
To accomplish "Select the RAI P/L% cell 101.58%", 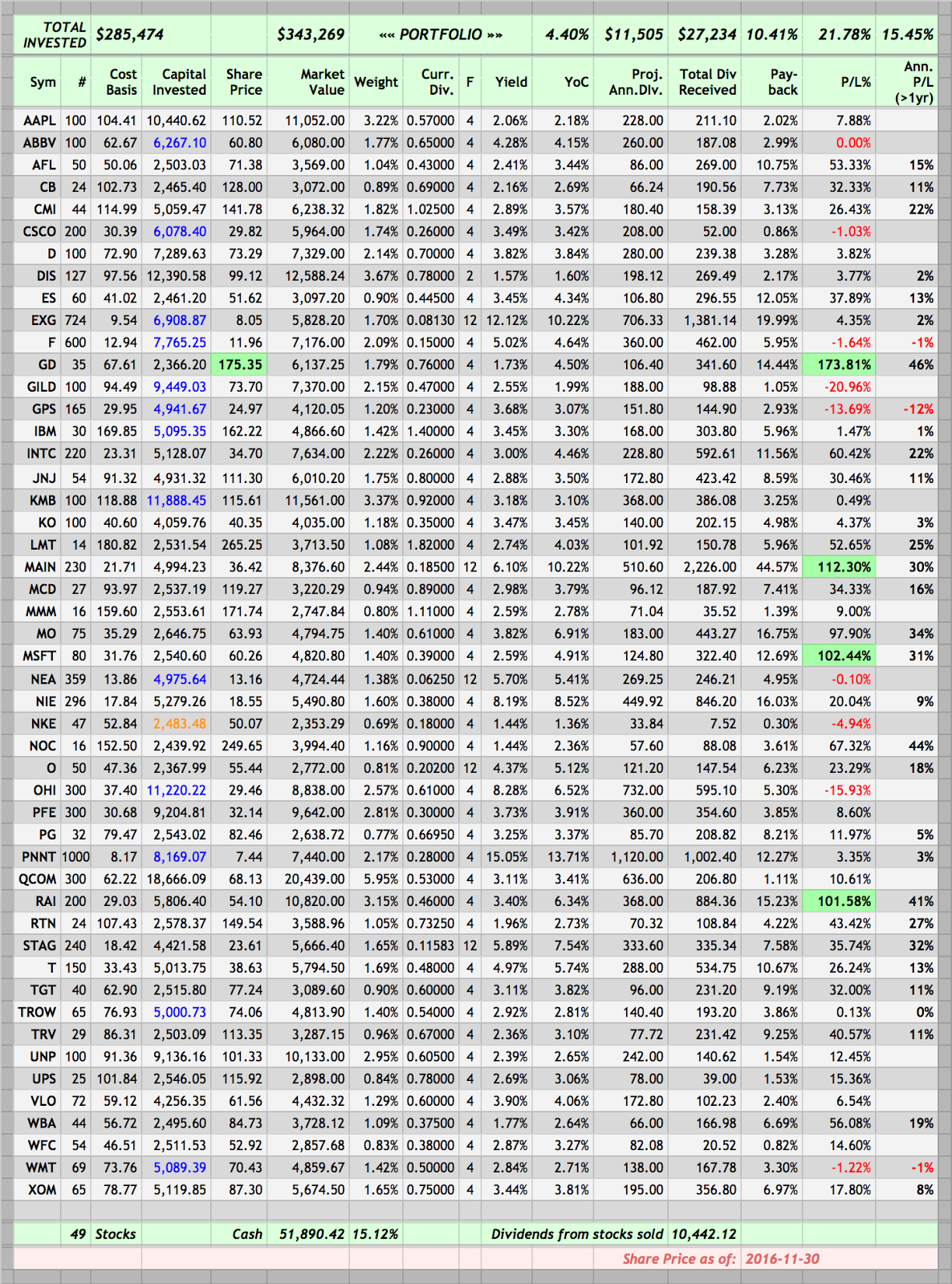I will point(838,901).
